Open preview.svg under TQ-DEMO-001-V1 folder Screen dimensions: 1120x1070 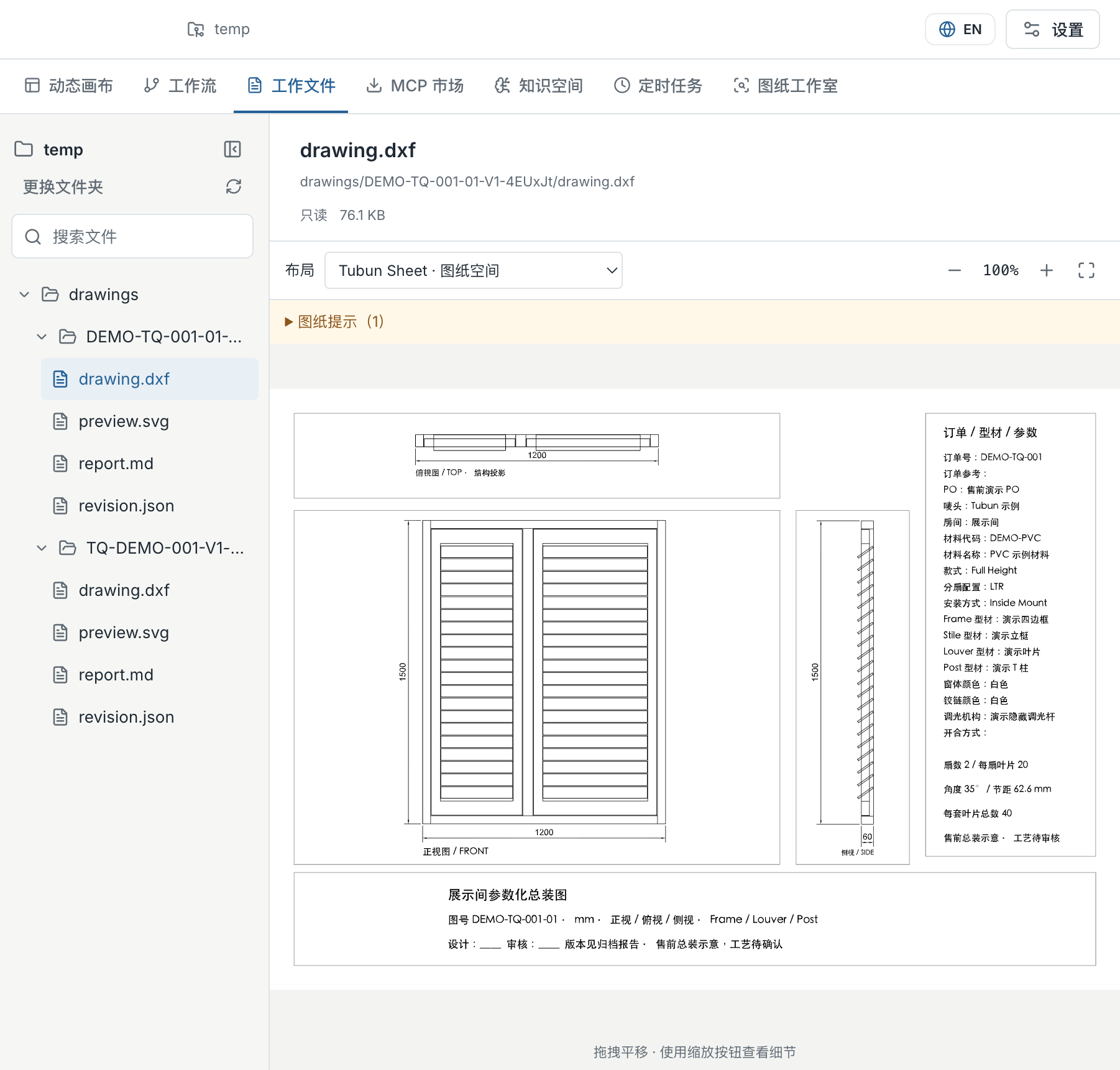click(x=150, y=633)
